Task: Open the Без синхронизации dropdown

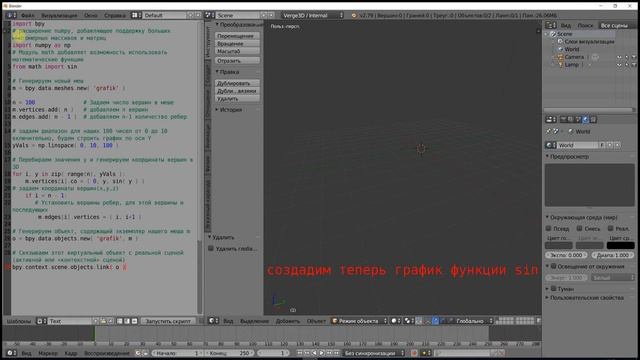Action: click(373, 353)
